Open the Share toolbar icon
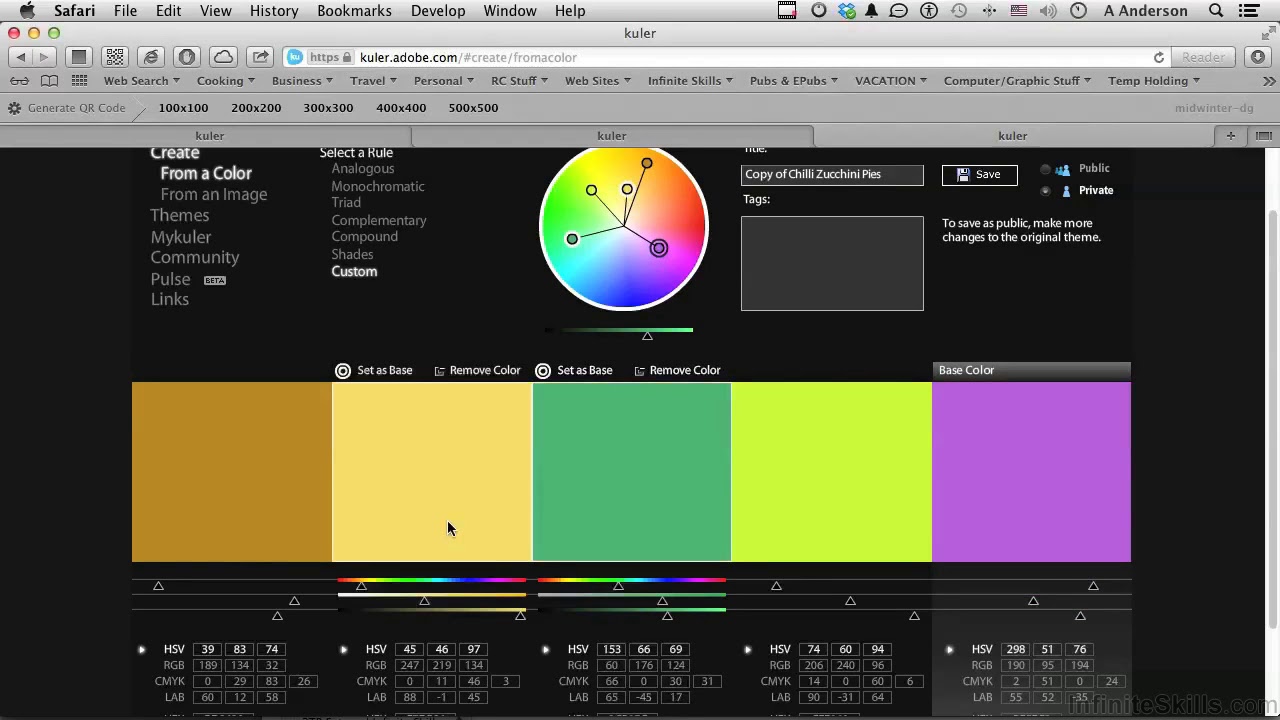The height and width of the screenshot is (720, 1280). tap(260, 57)
